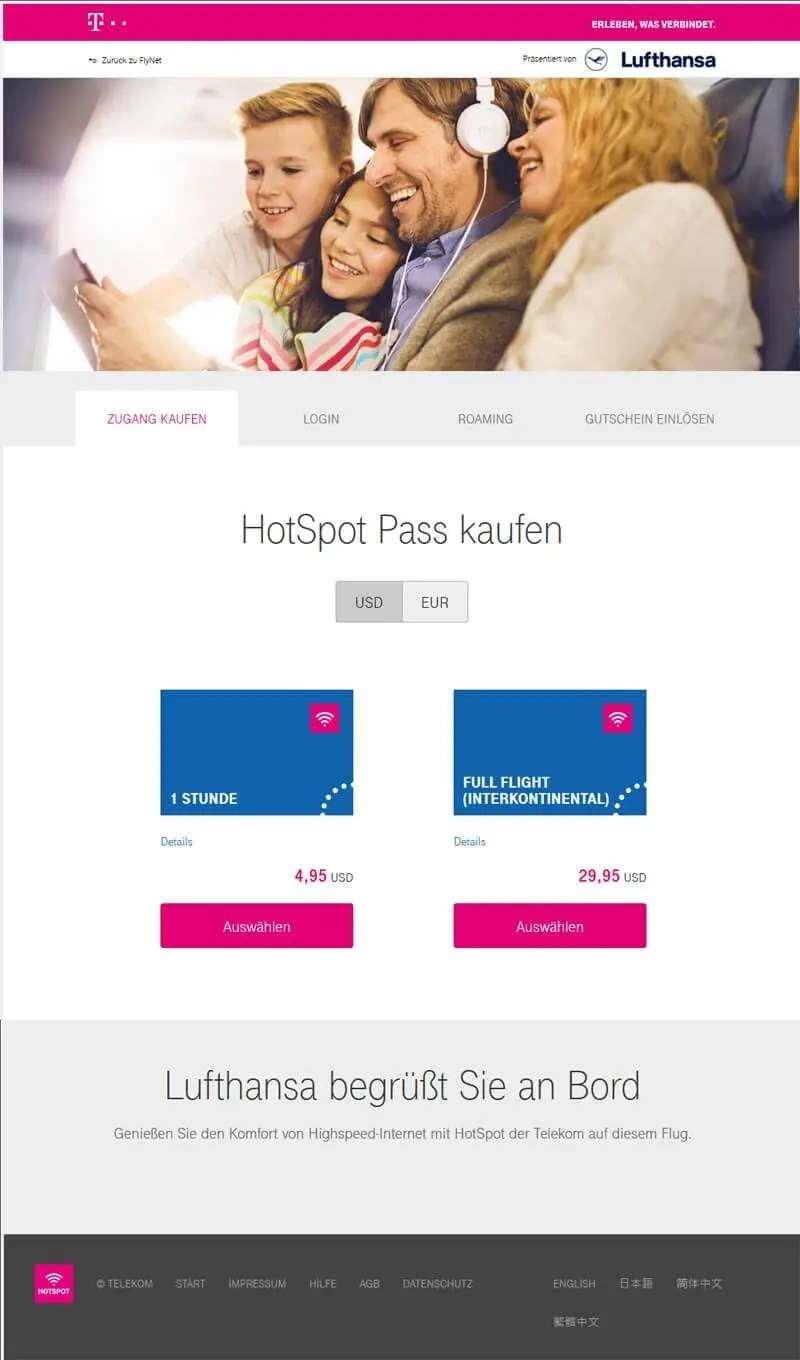Click the Wi-Fi icon on the 1 Stunde card
This screenshot has width=800, height=1360.
pos(324,718)
